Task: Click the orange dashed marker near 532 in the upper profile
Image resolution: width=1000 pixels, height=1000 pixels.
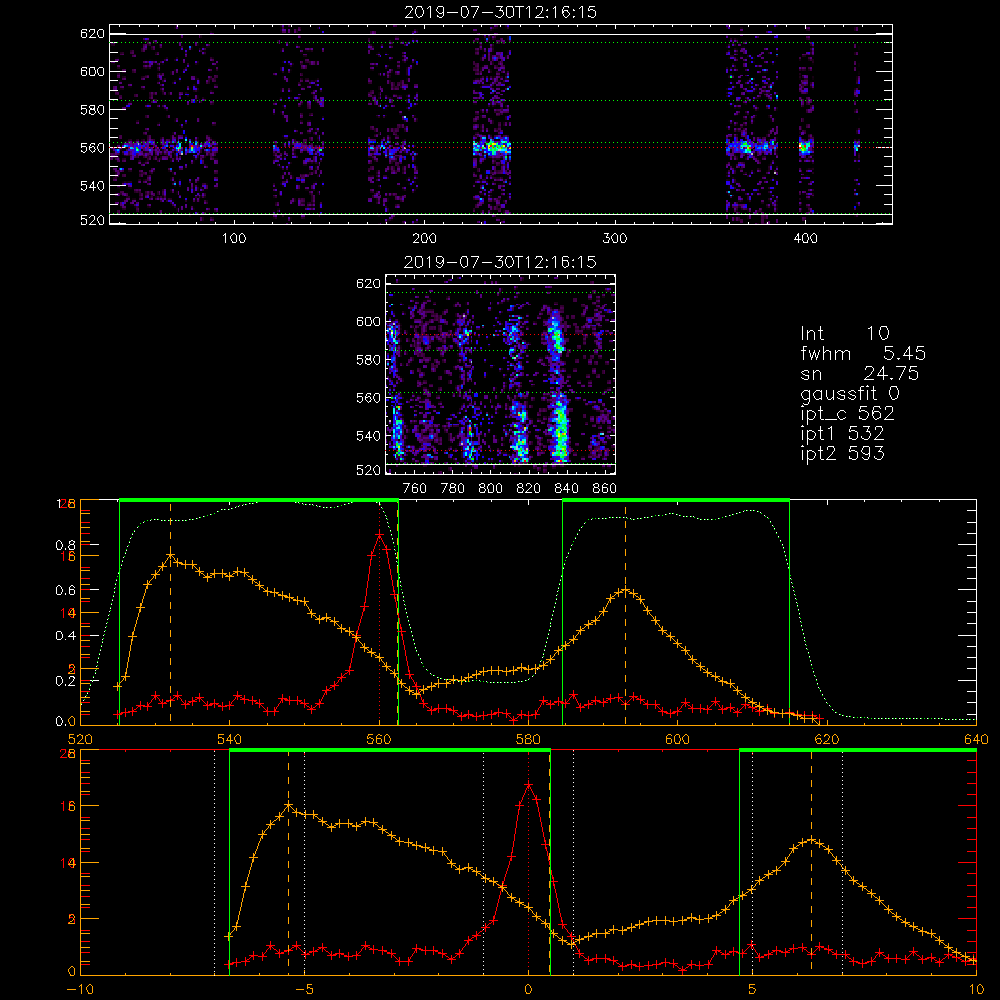Action: (170, 612)
